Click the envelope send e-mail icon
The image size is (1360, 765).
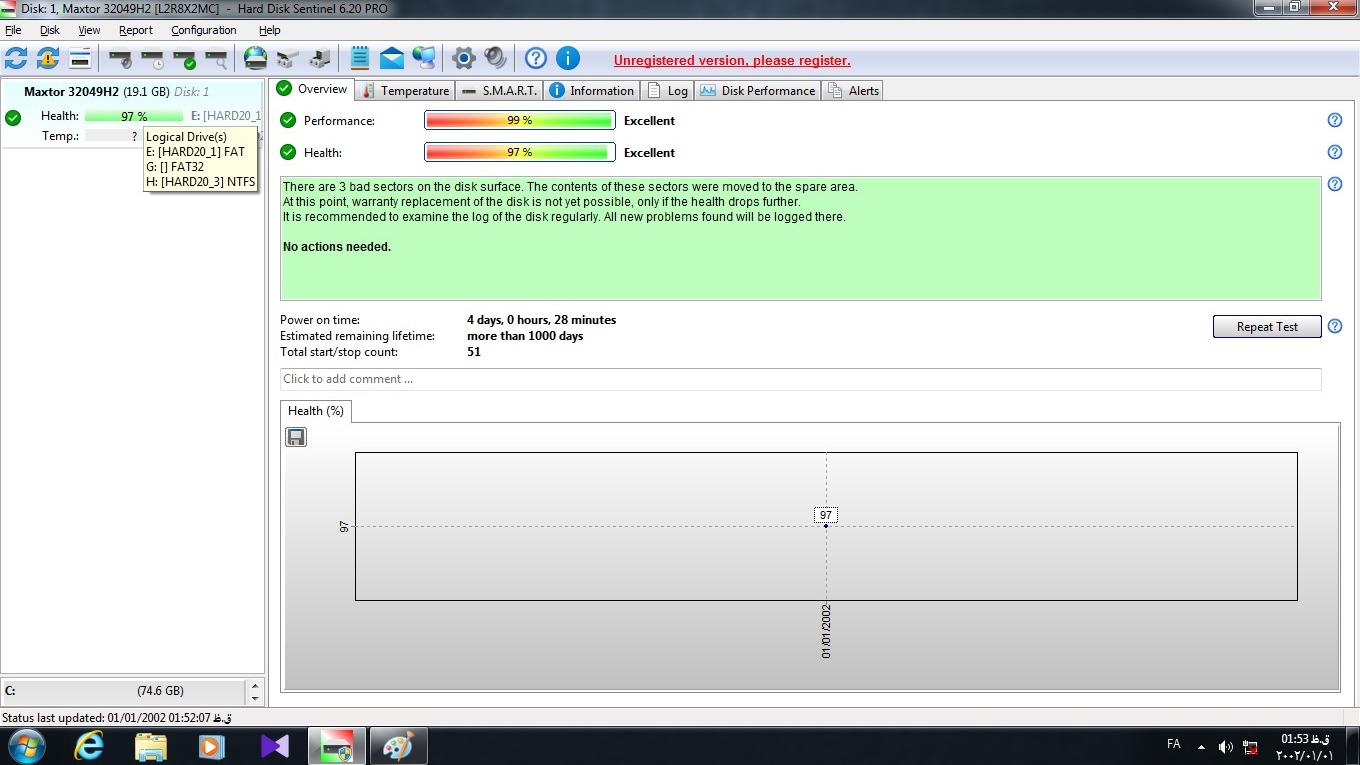[392, 59]
